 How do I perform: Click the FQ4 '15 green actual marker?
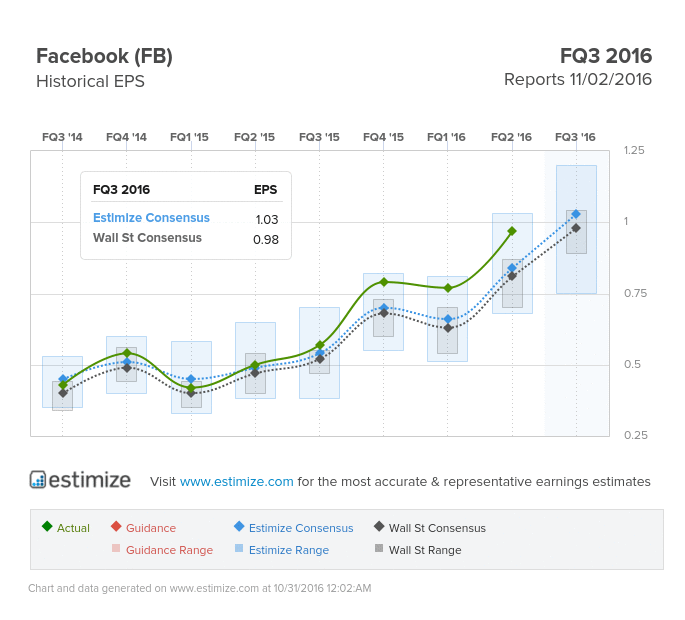tap(384, 282)
